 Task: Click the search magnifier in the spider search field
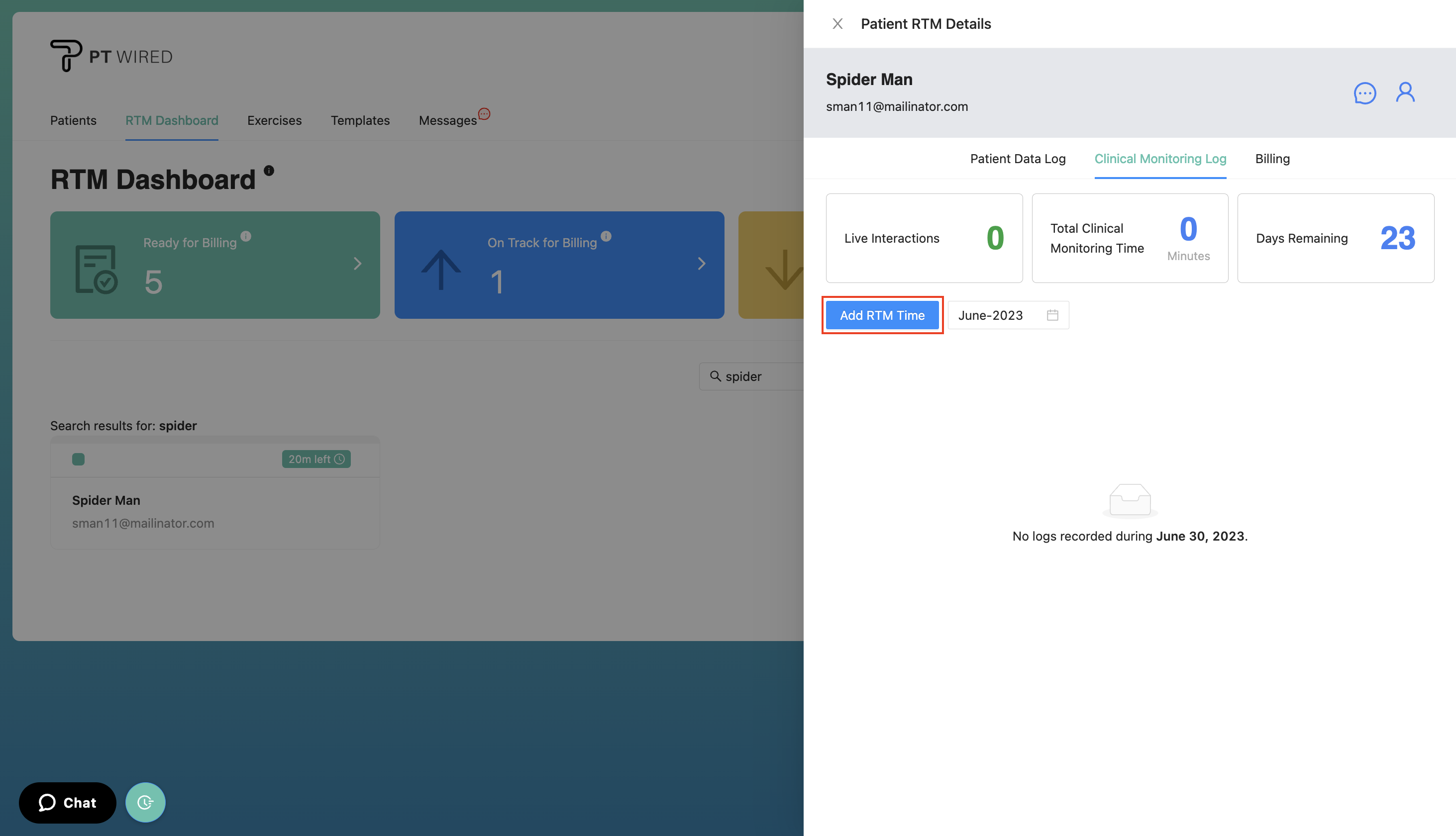pos(715,376)
